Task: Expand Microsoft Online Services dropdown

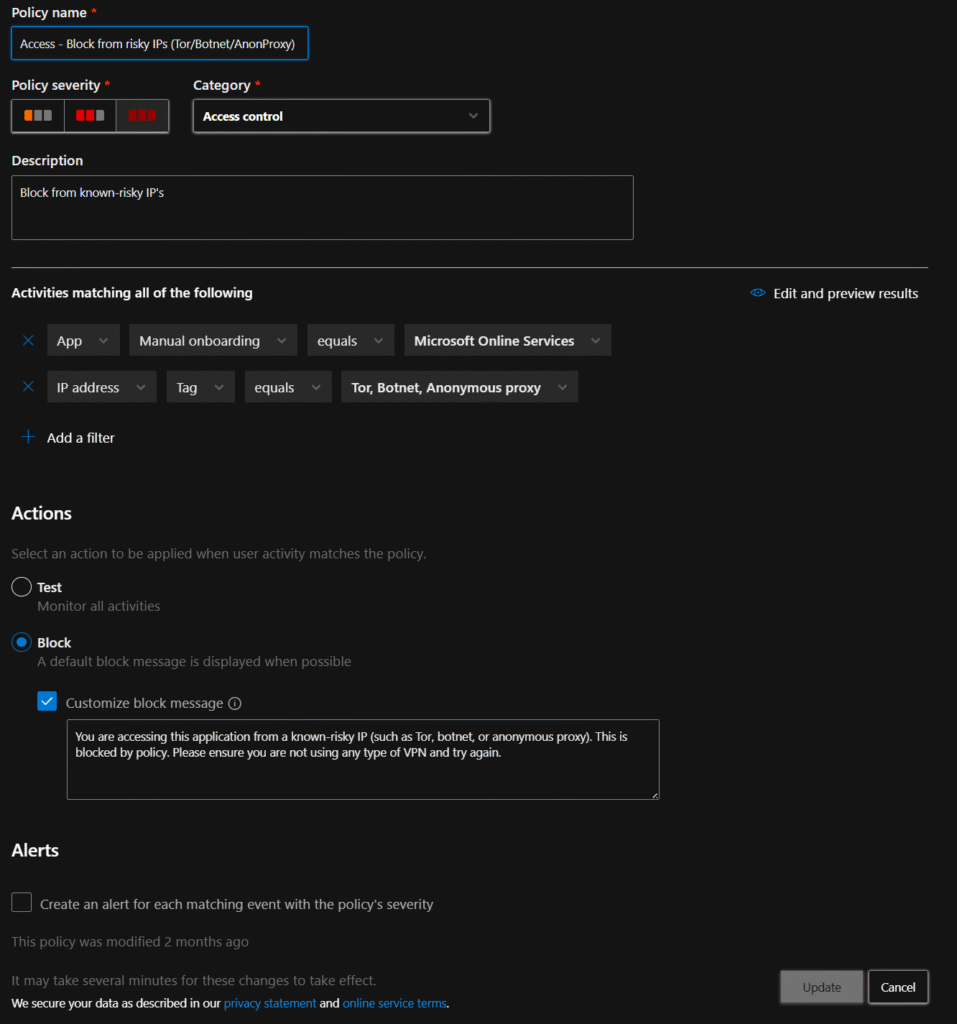Action: (x=507, y=341)
